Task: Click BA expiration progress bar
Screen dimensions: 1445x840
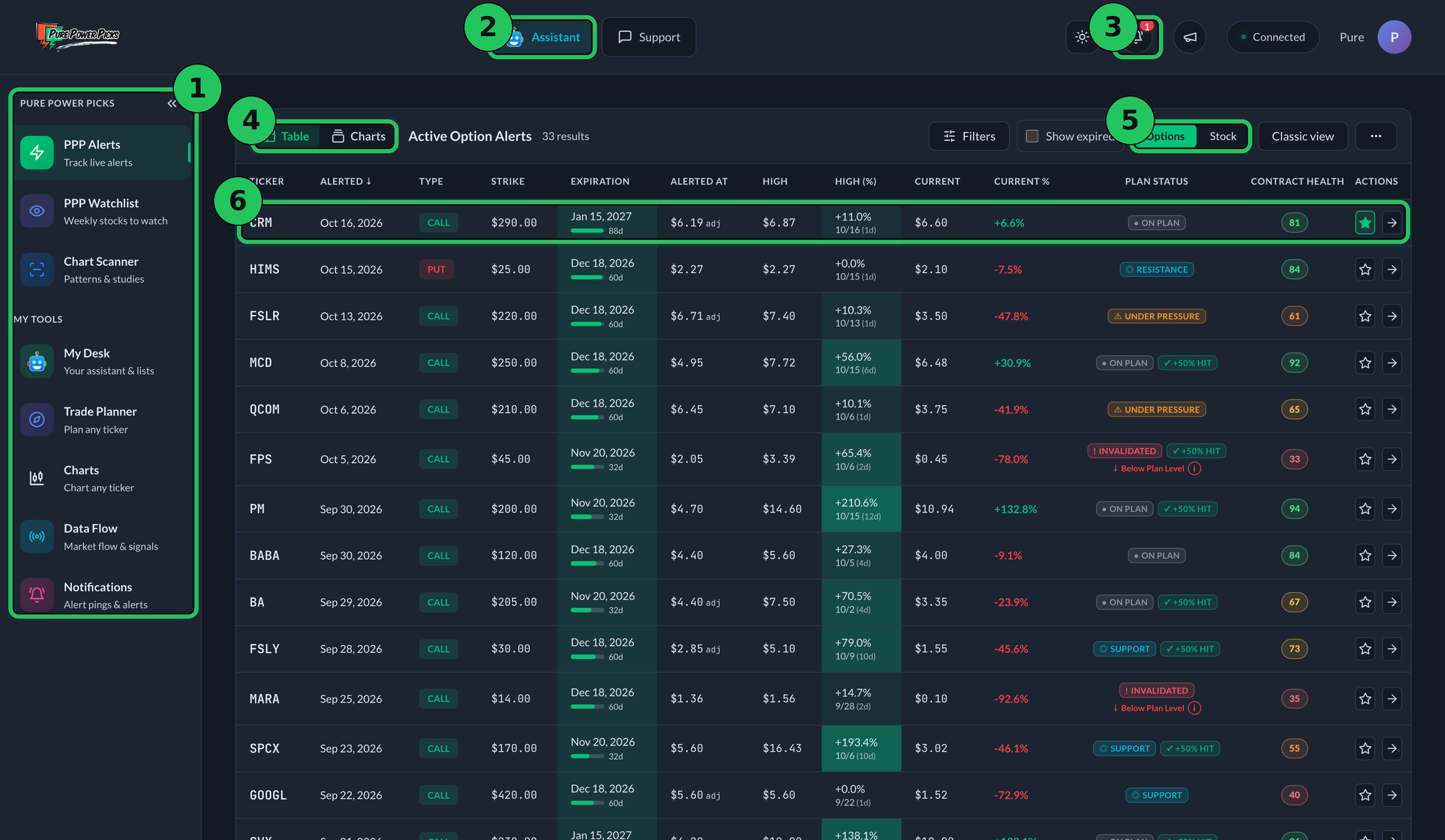Action: pyautogui.click(x=587, y=610)
